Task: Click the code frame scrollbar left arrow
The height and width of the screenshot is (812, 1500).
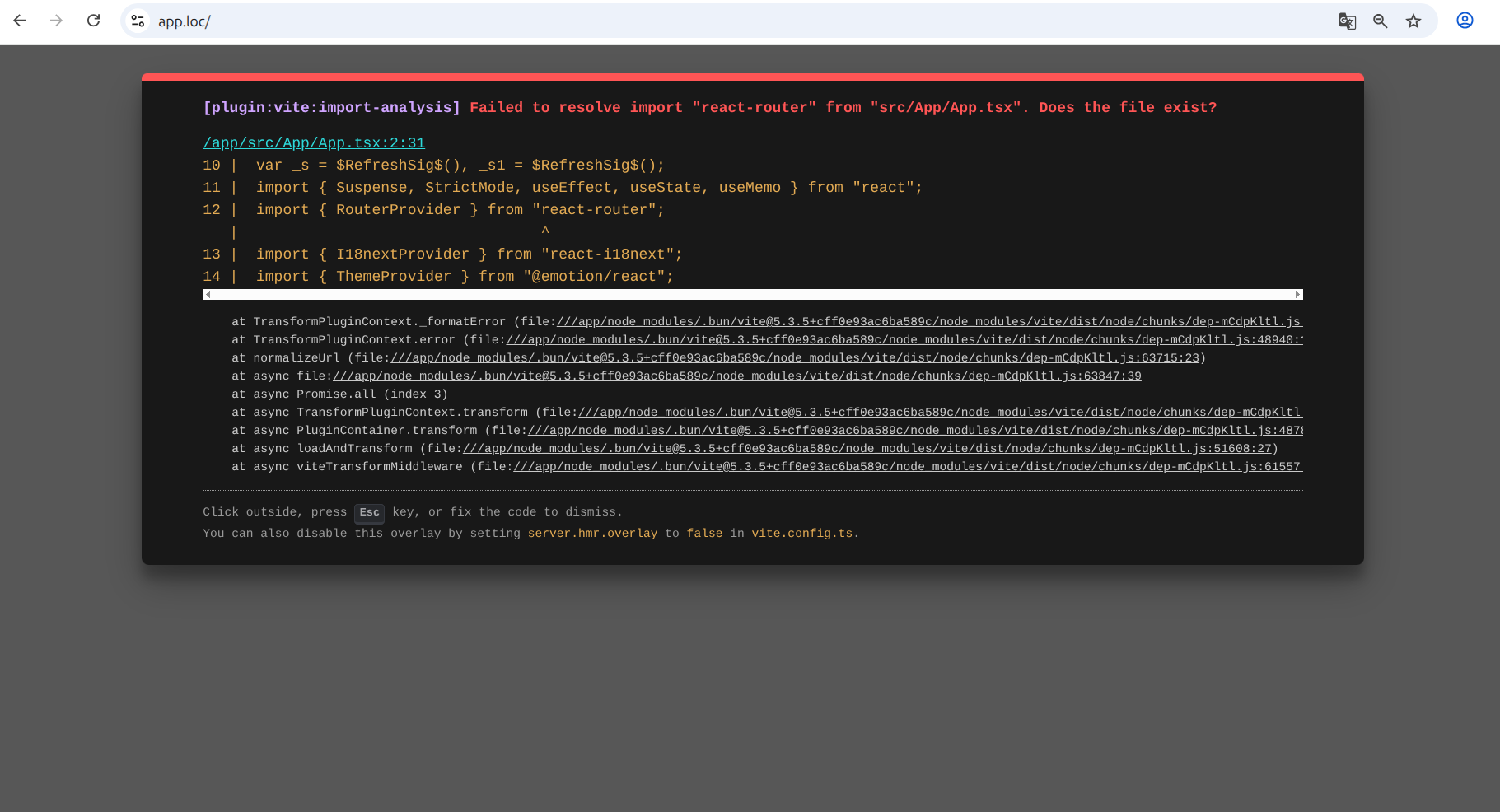Action: [208, 295]
